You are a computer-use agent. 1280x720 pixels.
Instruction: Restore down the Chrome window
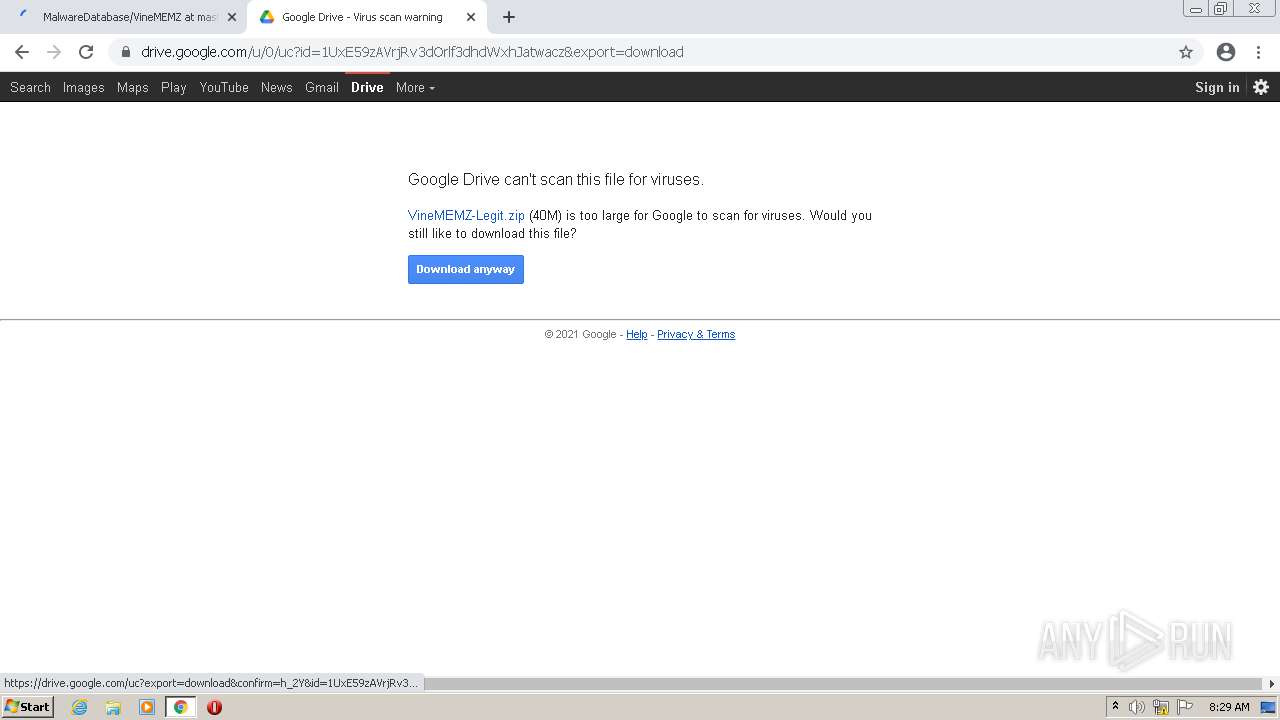(1221, 9)
